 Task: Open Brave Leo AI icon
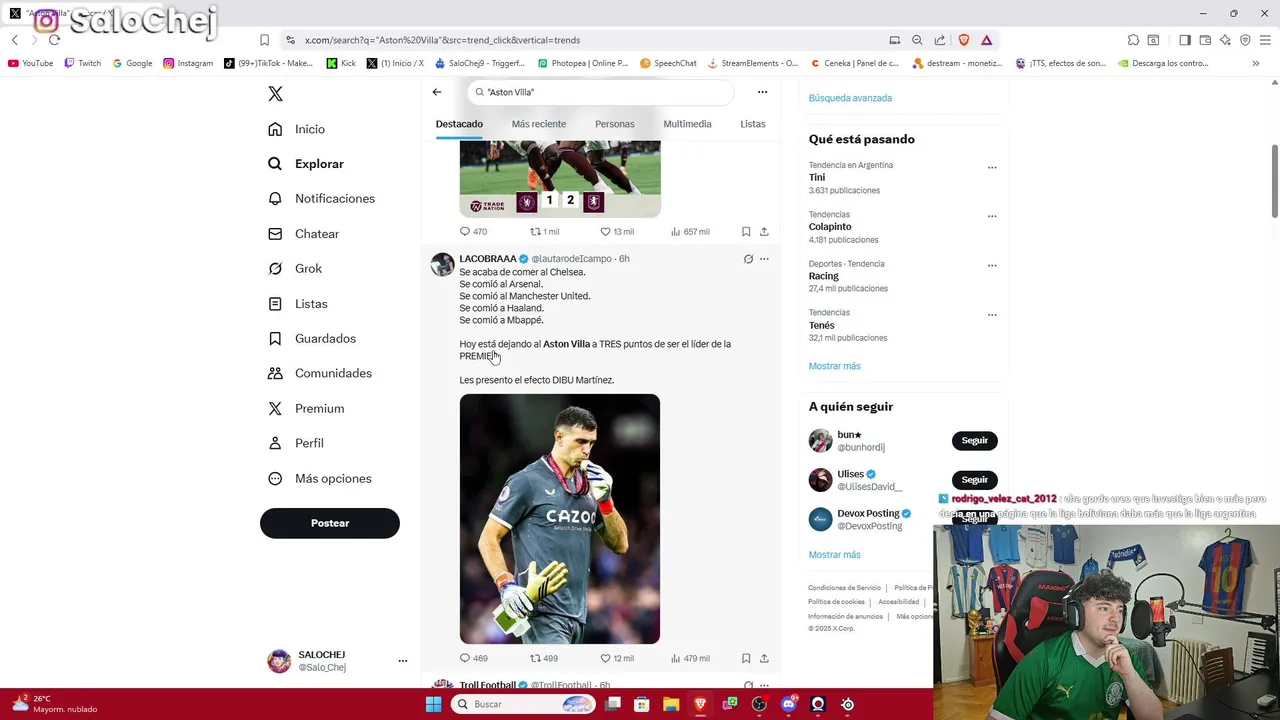pos(1225,40)
